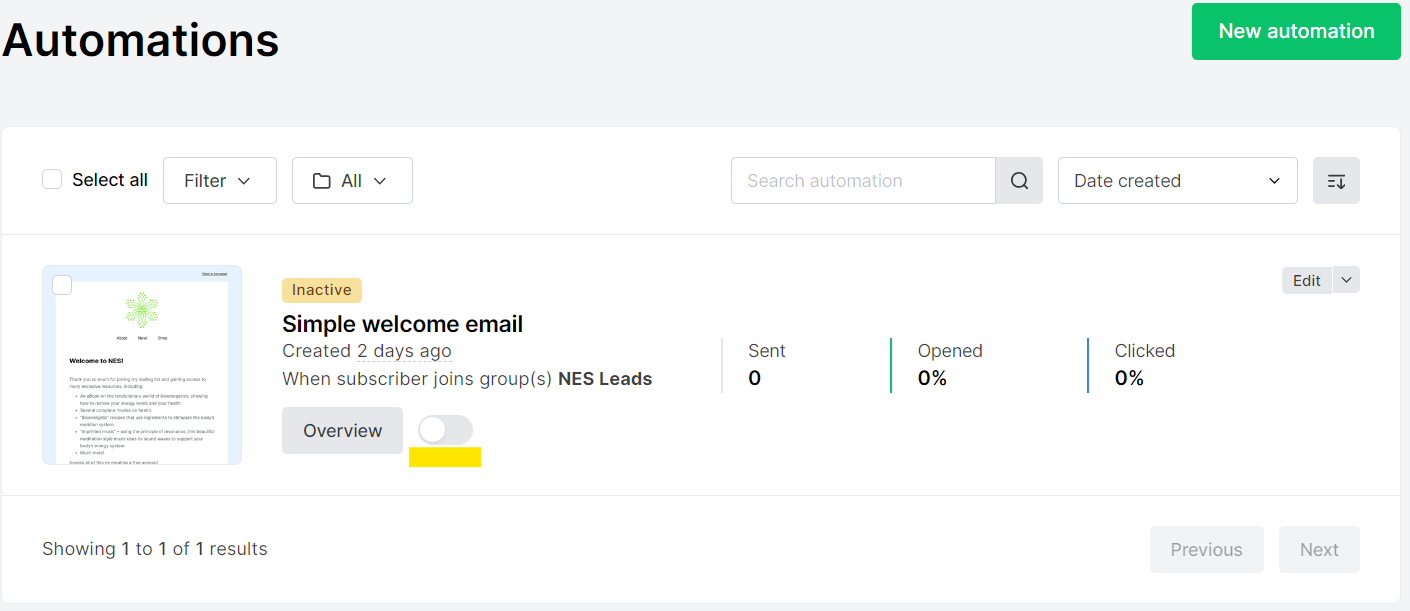Click the search magnifier icon
This screenshot has height=611, width=1410.
tap(1019, 181)
